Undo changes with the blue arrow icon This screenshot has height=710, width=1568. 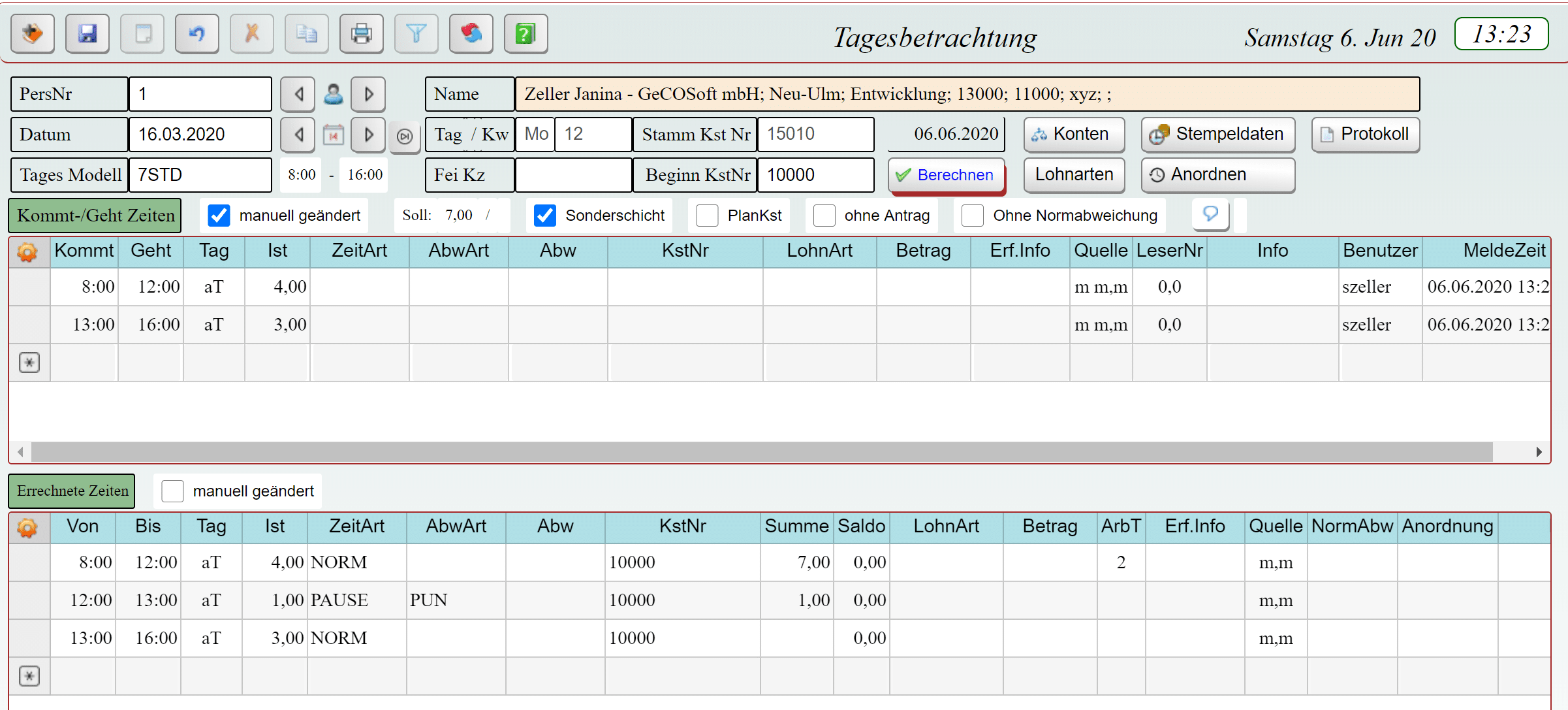pos(197,34)
